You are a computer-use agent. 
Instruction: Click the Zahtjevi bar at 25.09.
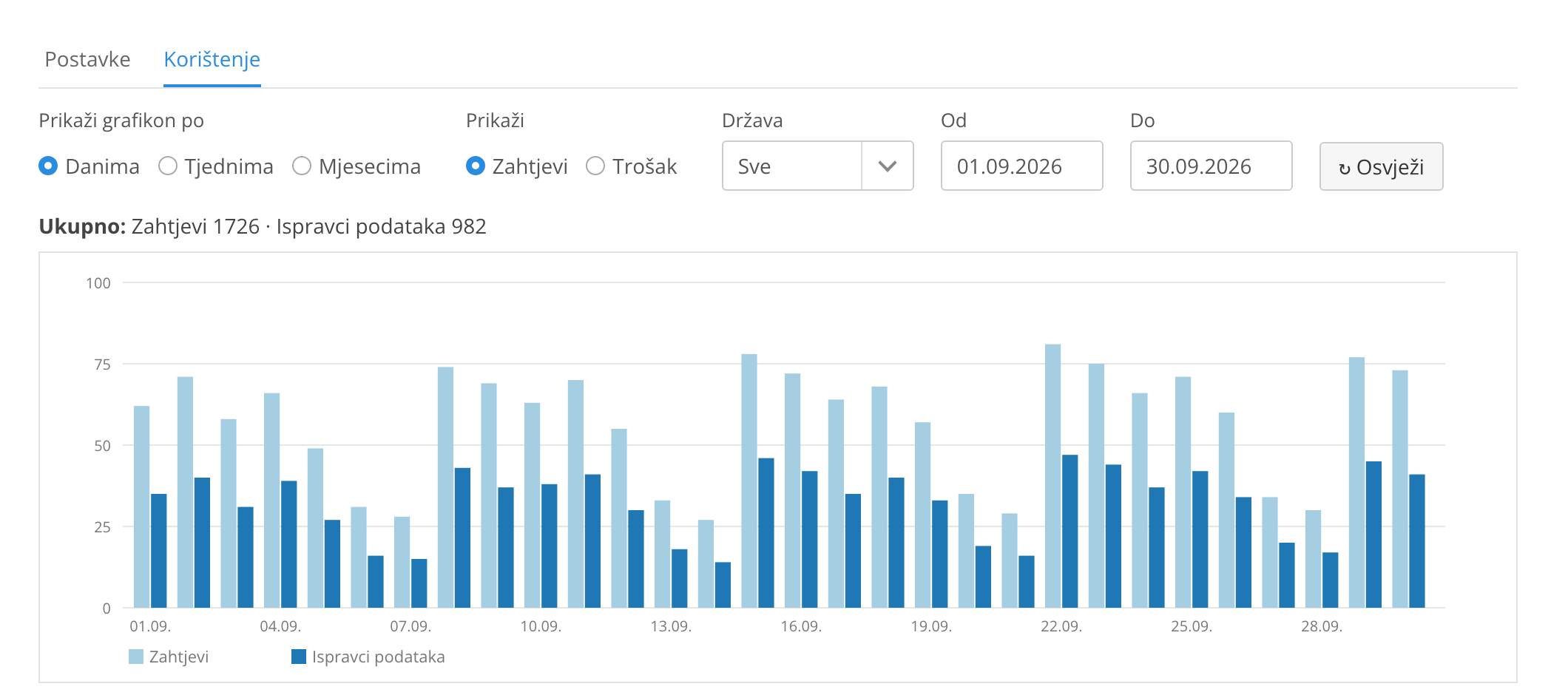(x=1183, y=492)
